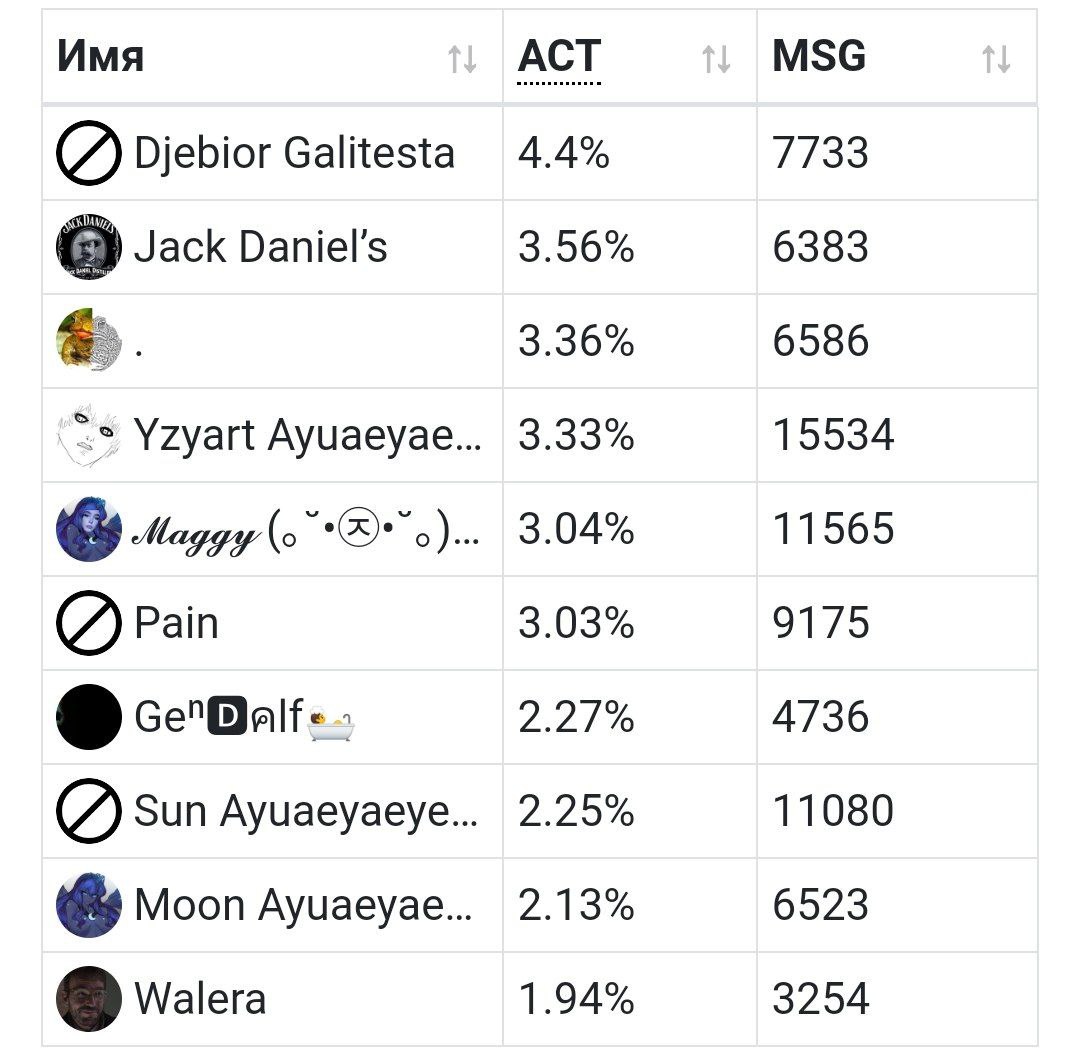Open the Djebior Galitesta name entry
1080x1063 pixels.
point(294,153)
